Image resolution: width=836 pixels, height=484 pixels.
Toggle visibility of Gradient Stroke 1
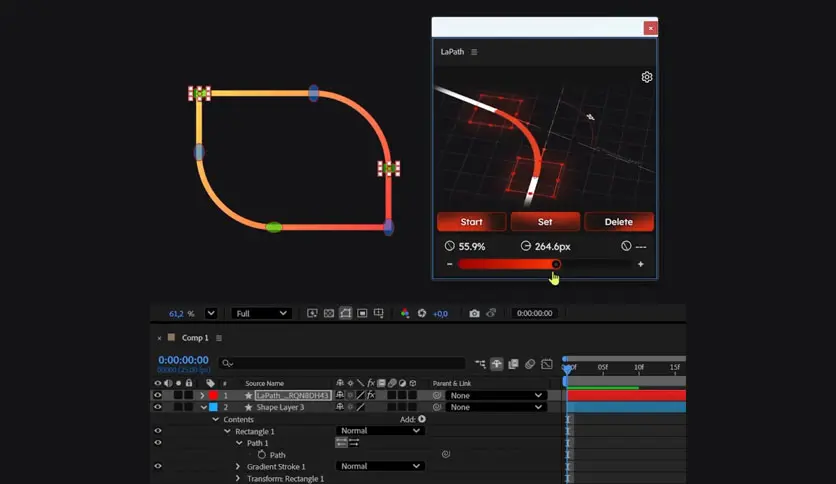[x=157, y=466]
